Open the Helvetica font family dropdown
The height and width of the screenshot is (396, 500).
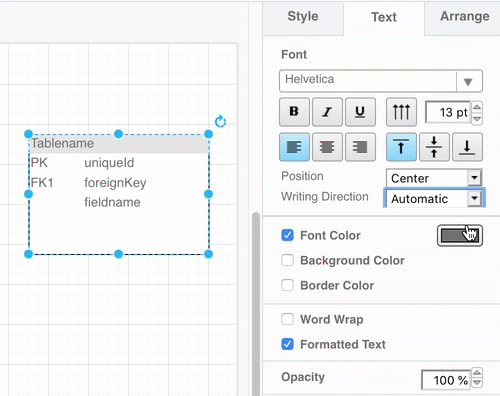point(381,81)
